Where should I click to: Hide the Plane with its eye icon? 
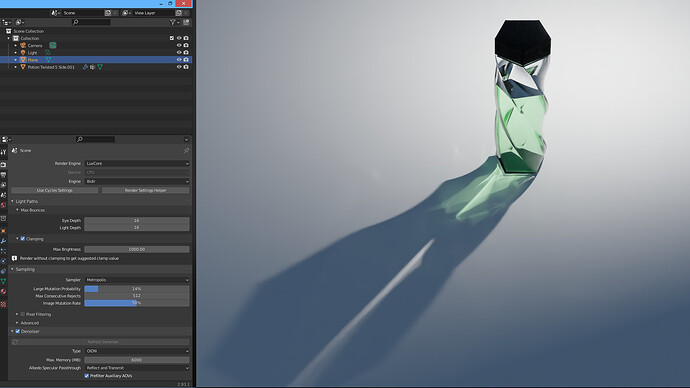click(x=179, y=59)
